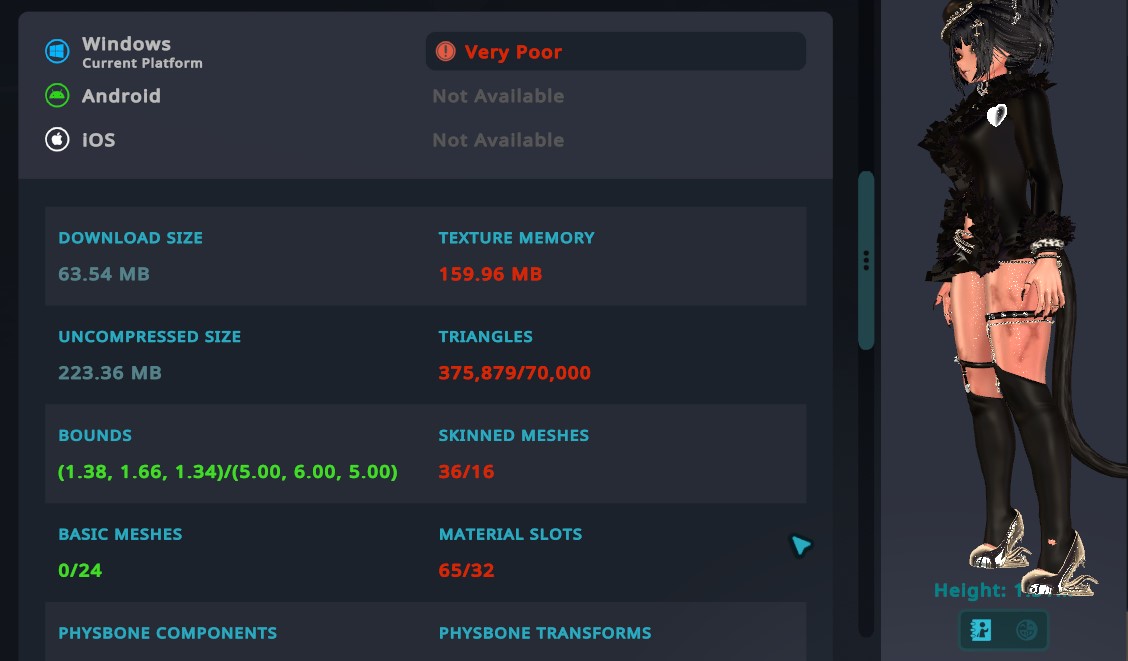Viewport: 1128px width, 661px height.
Task: Click the iOS platform label
Action: pos(98,140)
